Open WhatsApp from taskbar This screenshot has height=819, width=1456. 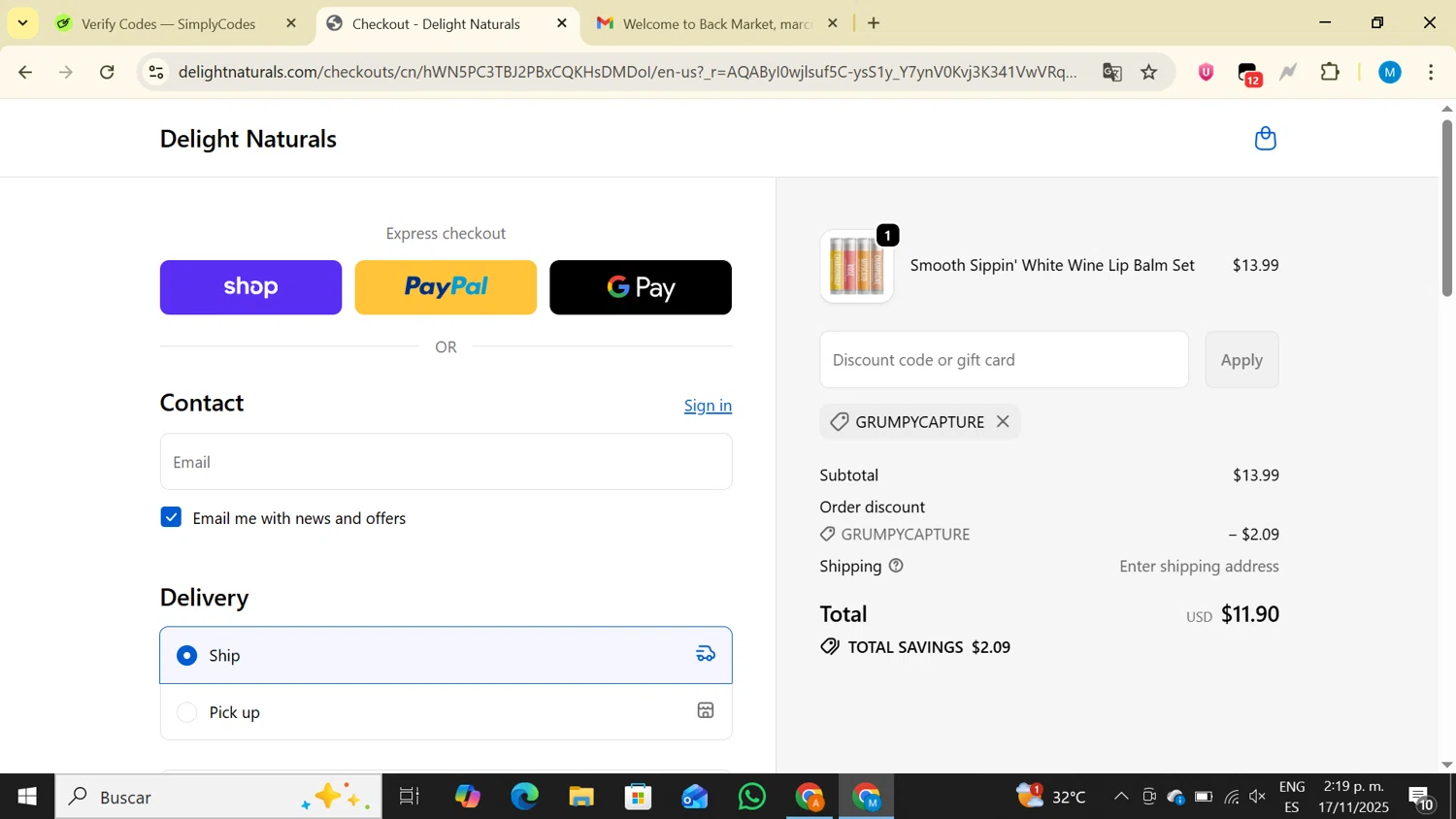click(752, 797)
